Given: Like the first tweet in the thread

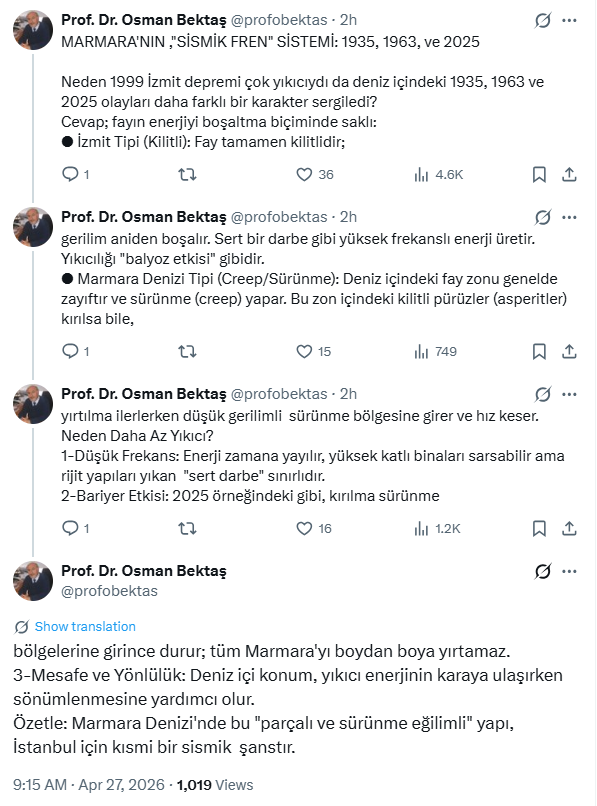Looking at the screenshot, I should [x=302, y=174].
